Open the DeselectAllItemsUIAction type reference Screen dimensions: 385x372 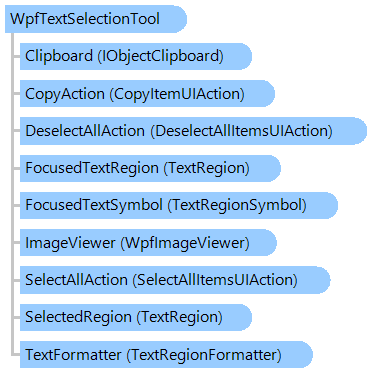point(242,131)
